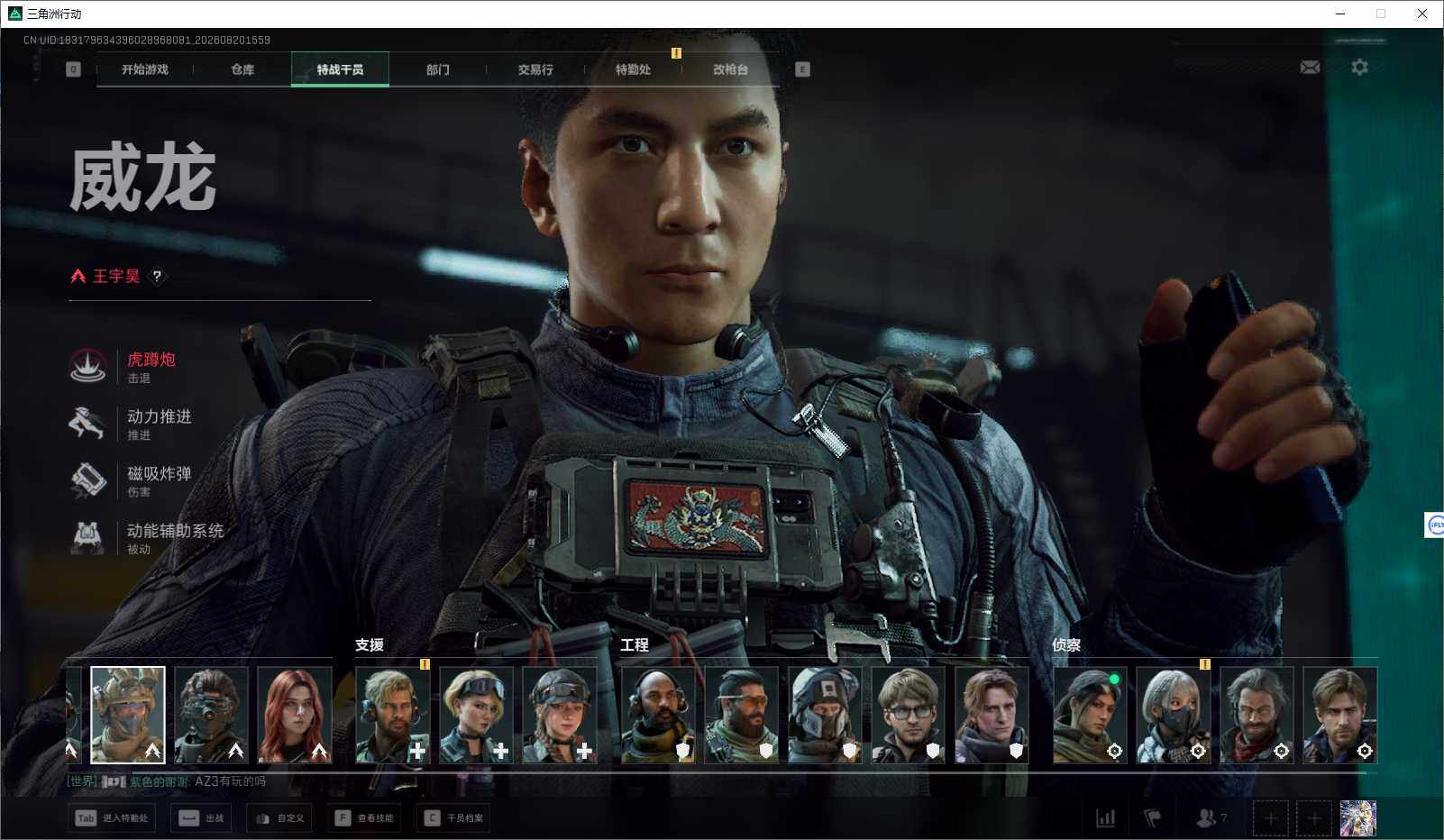Choose the blond bearded support operator with headset
The height and width of the screenshot is (840, 1444).
click(393, 715)
